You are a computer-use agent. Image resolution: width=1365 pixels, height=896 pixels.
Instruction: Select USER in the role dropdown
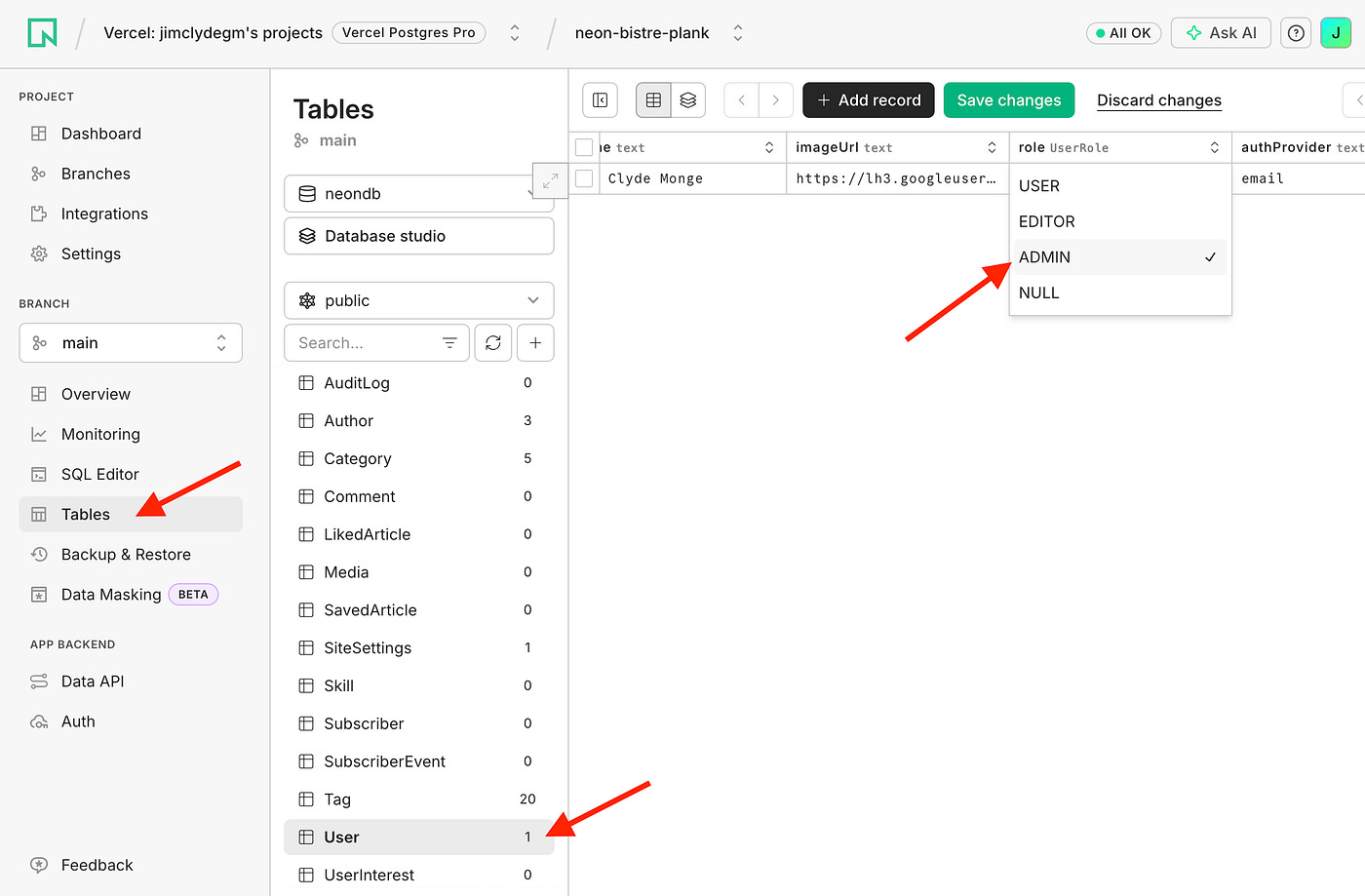pyautogui.click(x=1120, y=186)
